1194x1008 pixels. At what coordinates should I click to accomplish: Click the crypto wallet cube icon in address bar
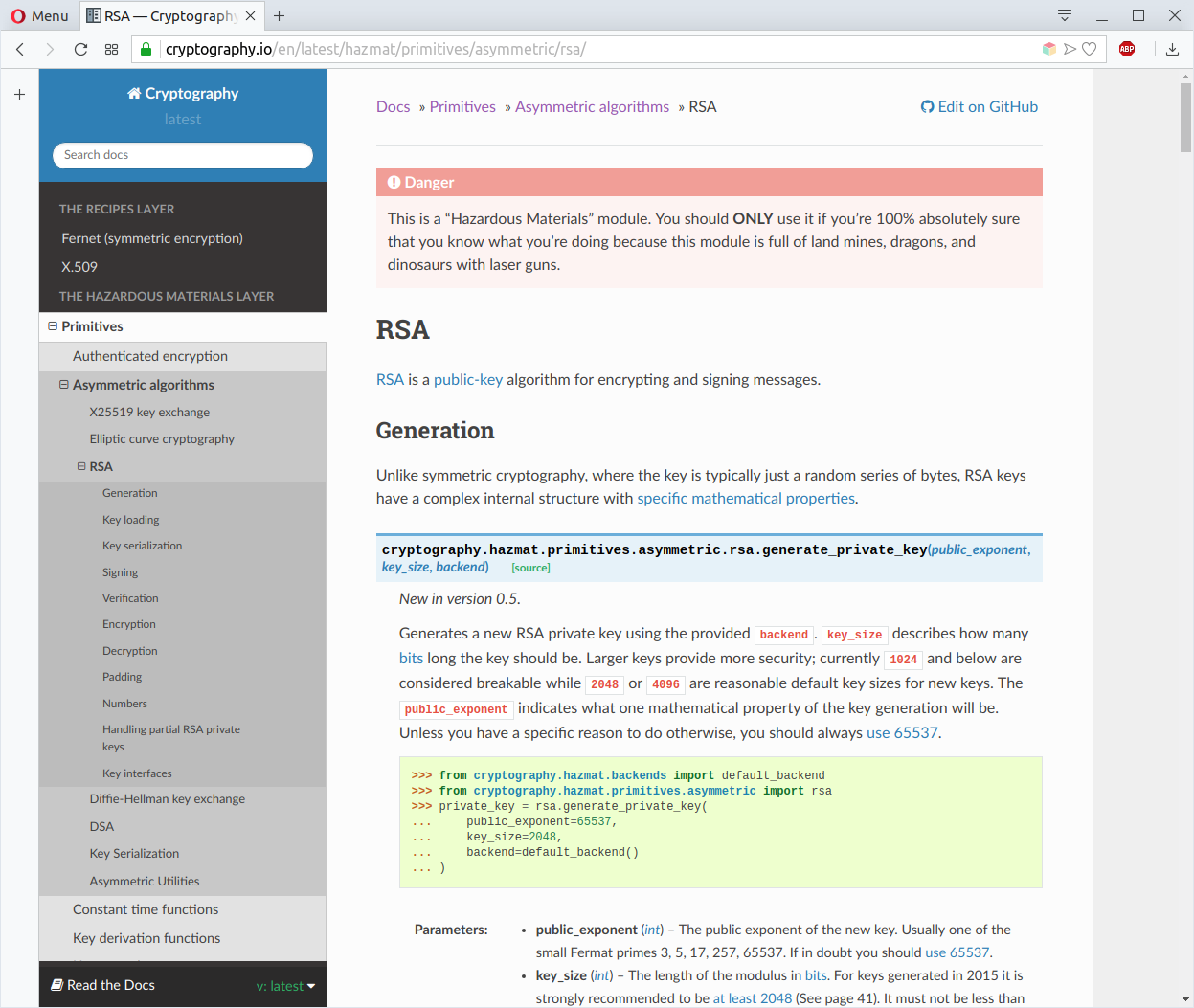[x=1049, y=49]
